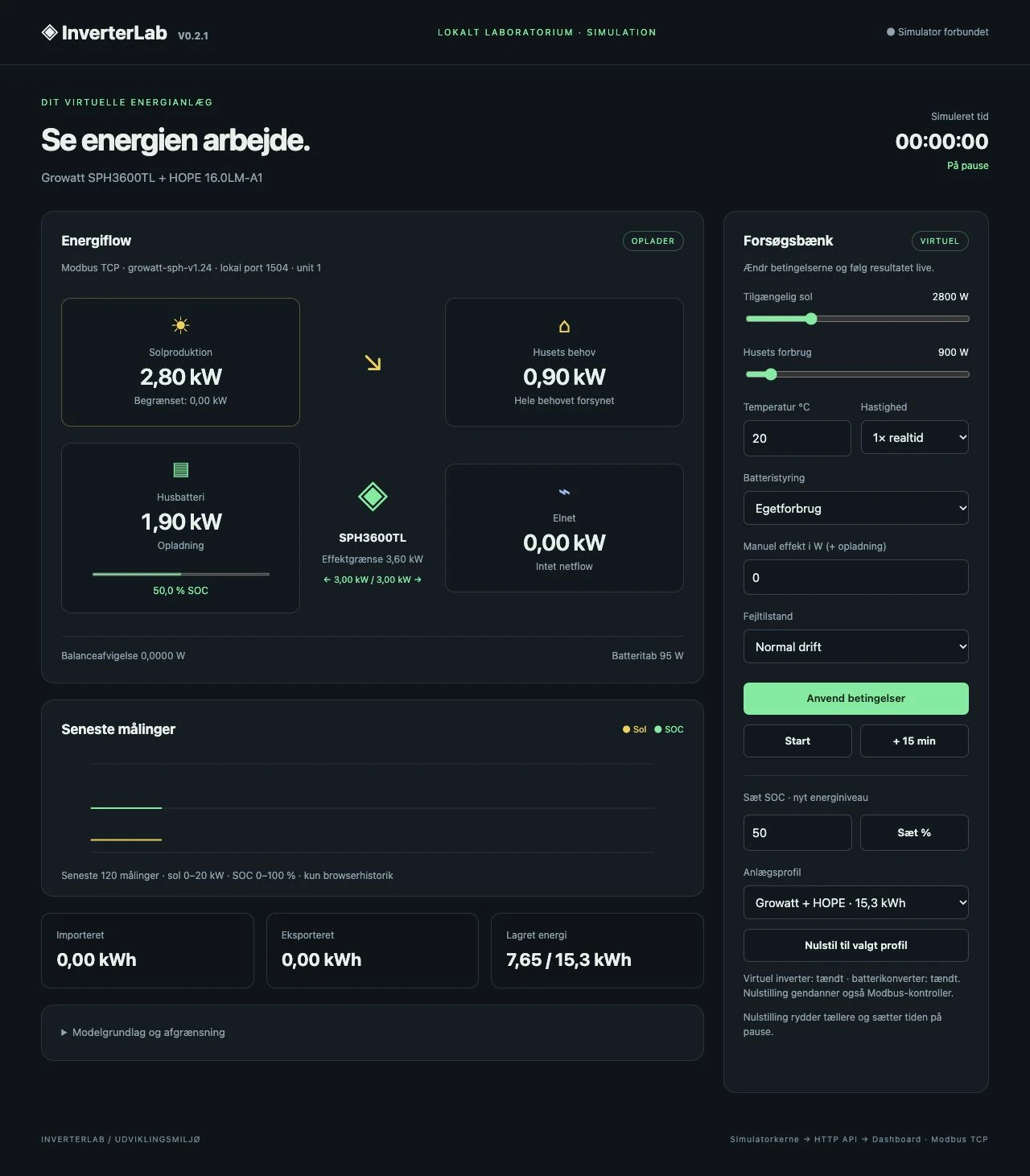Click the Simulator forbundet status dot
Image resolution: width=1030 pixels, height=1176 pixels.
(x=890, y=32)
